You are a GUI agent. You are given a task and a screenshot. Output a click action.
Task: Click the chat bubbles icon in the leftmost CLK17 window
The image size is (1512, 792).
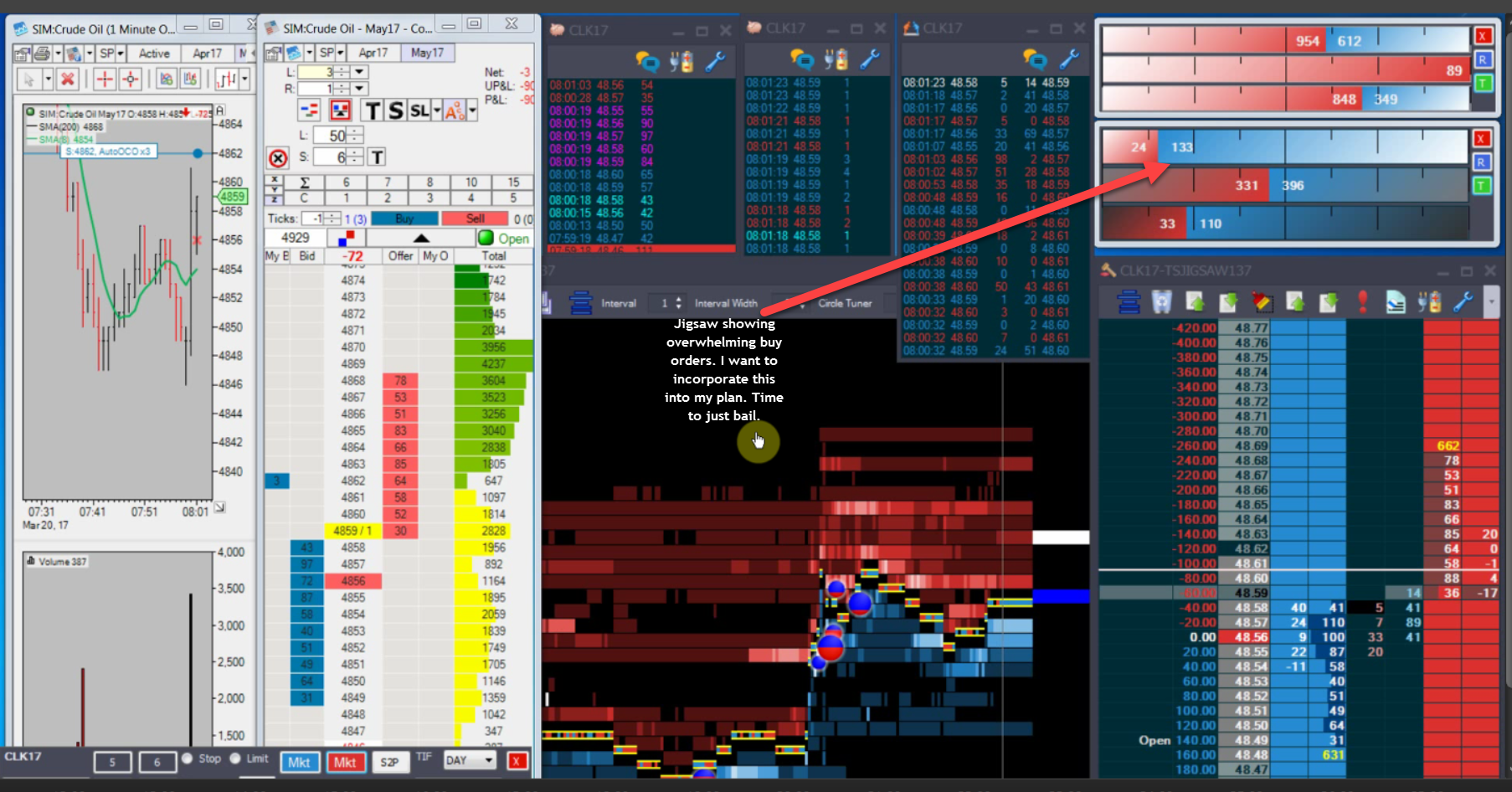click(x=647, y=60)
